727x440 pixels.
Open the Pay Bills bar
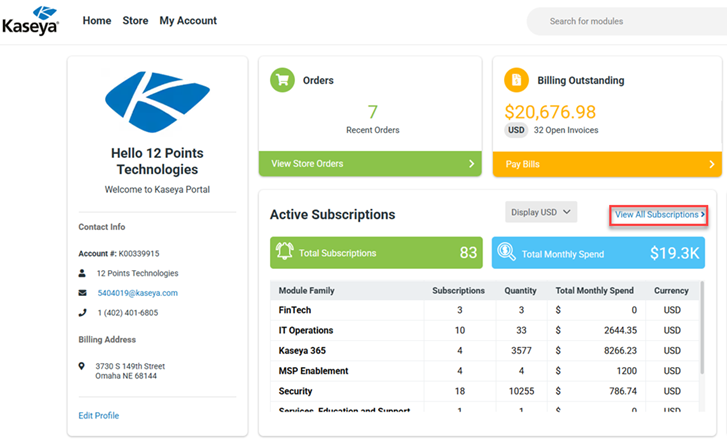pyautogui.click(x=607, y=164)
